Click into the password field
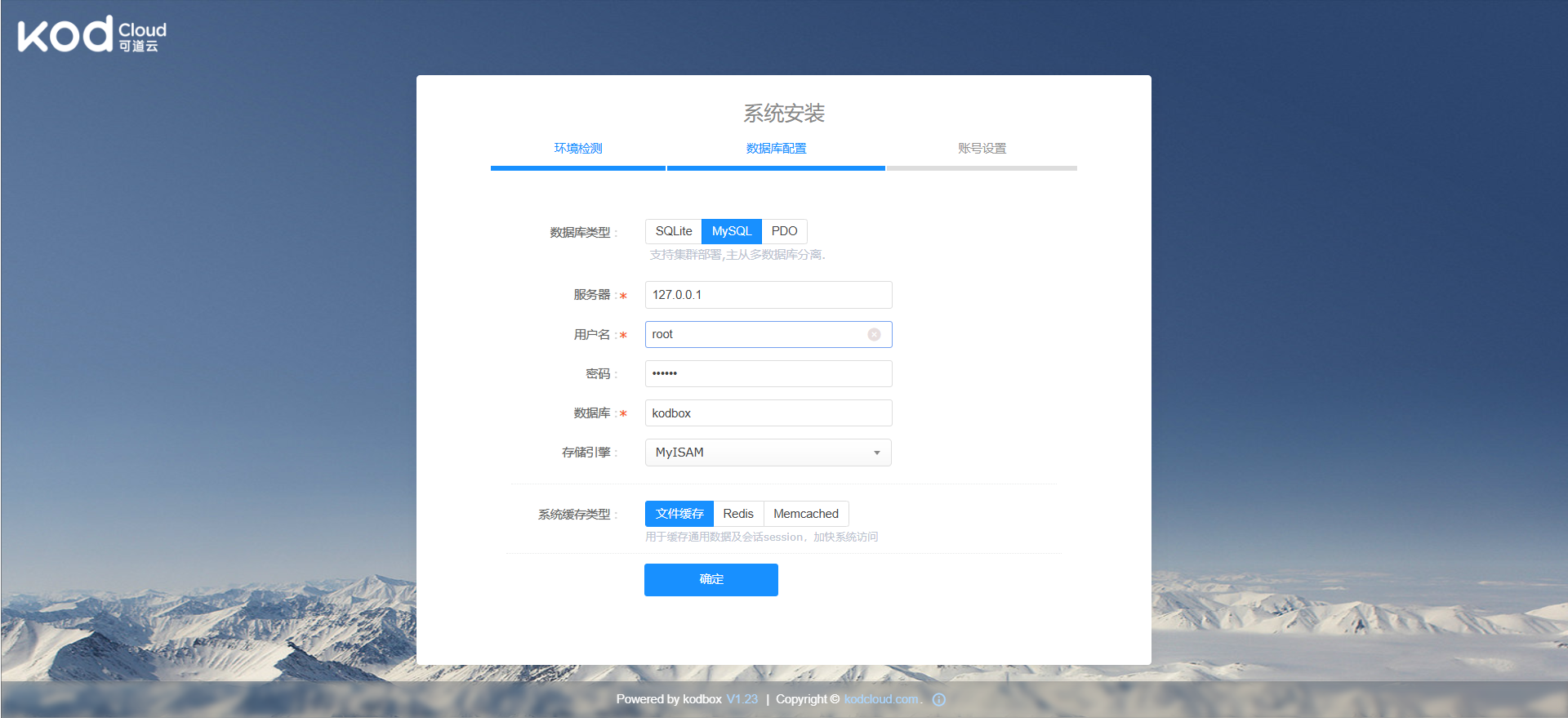This screenshot has height=718, width=1568. (768, 373)
